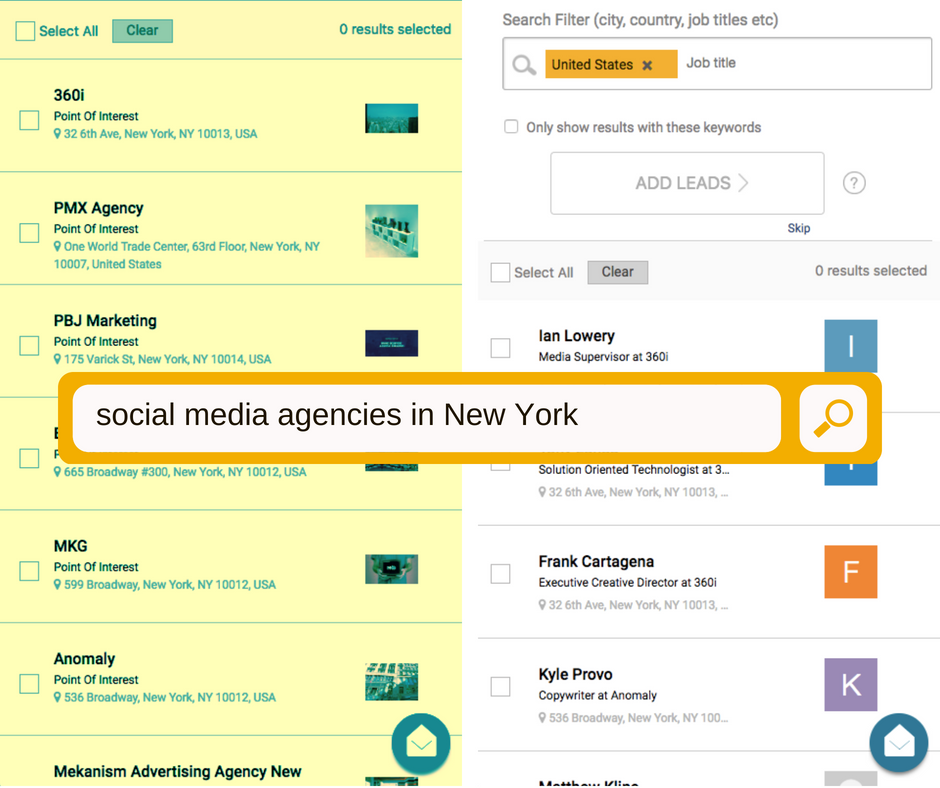This screenshot has height=788, width=940.
Task: Open the envelope chat bubble on yellow panel
Action: [x=421, y=743]
